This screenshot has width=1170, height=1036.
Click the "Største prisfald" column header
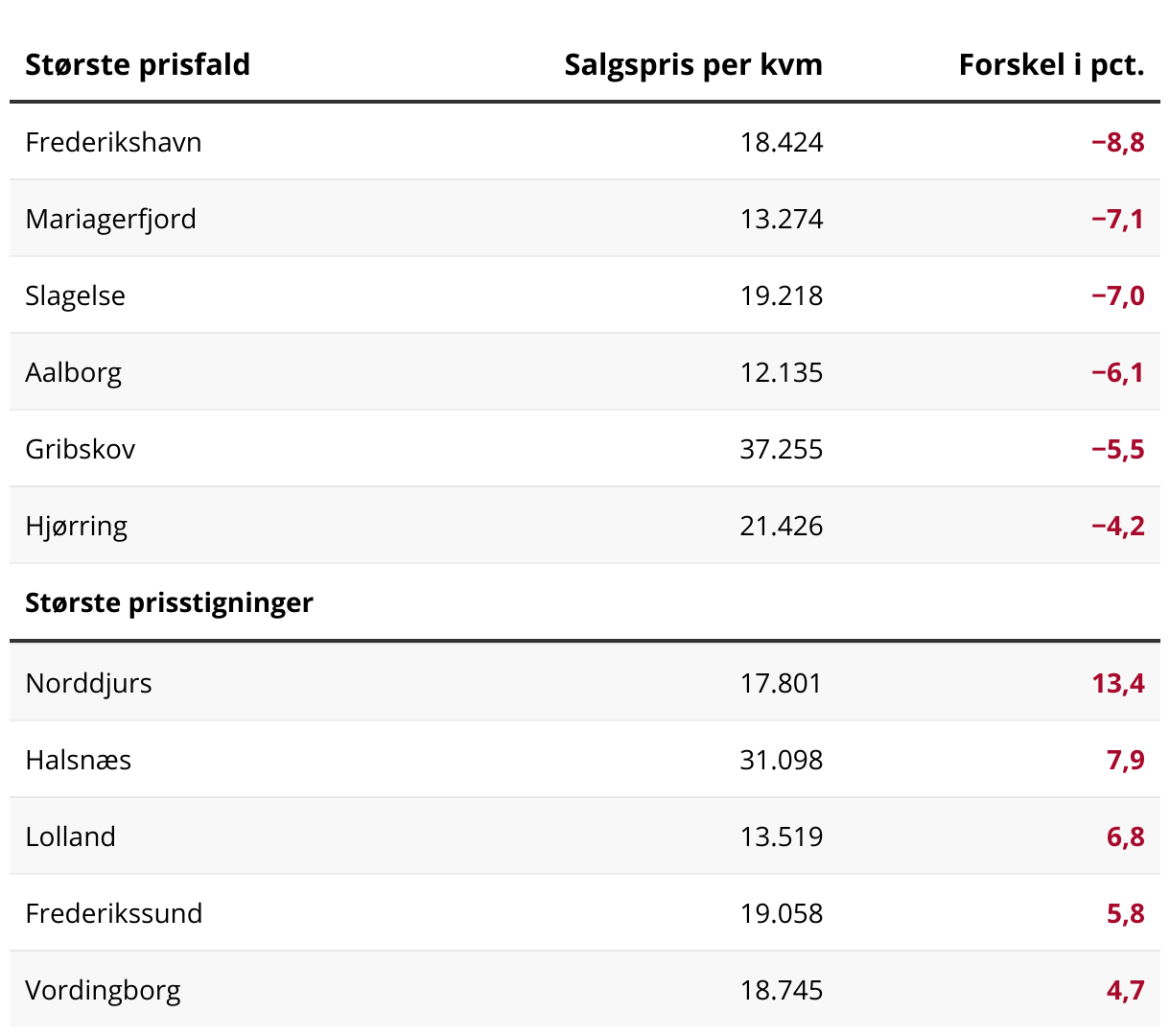click(137, 65)
